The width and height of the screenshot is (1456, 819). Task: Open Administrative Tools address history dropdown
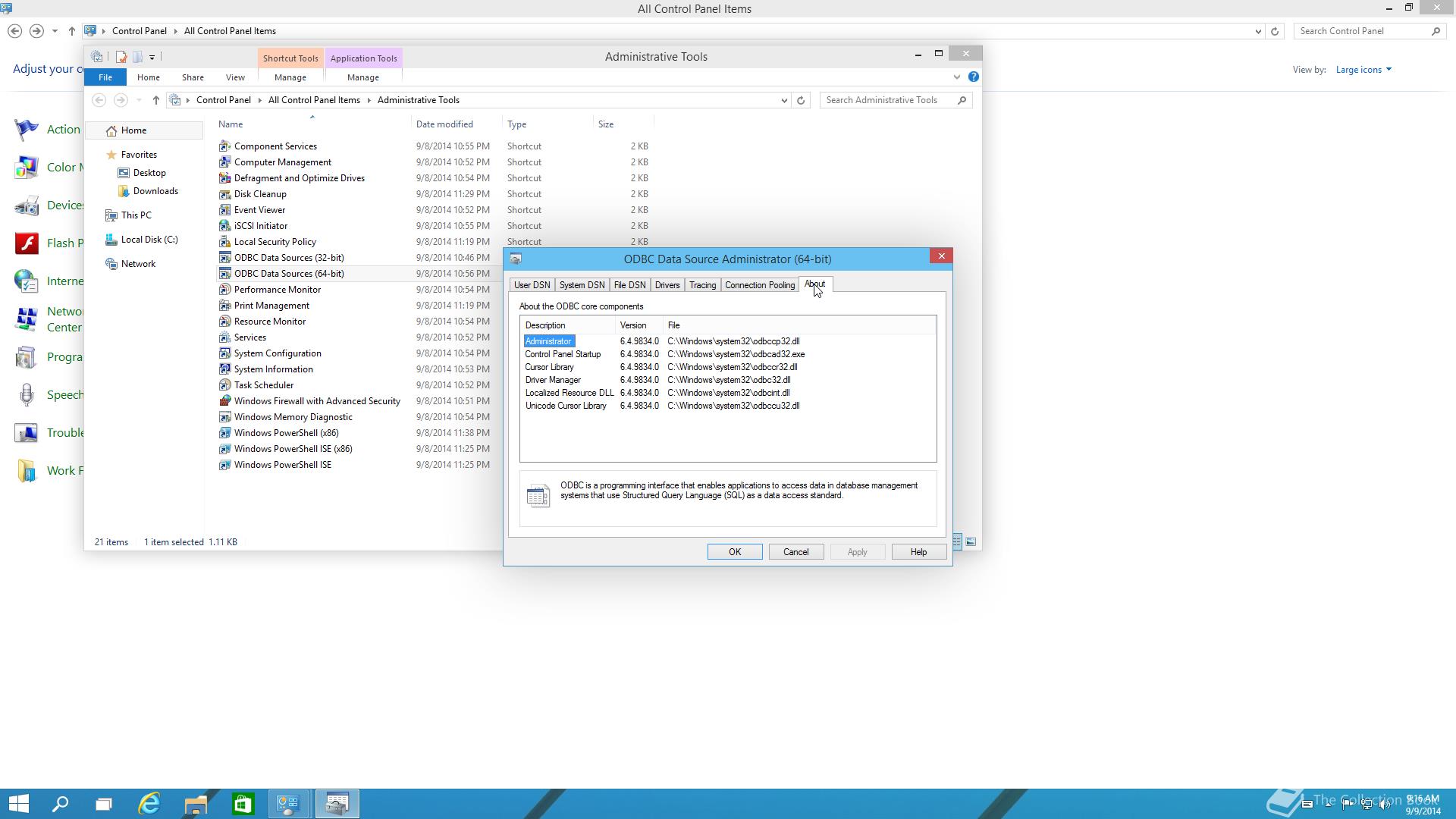(784, 100)
